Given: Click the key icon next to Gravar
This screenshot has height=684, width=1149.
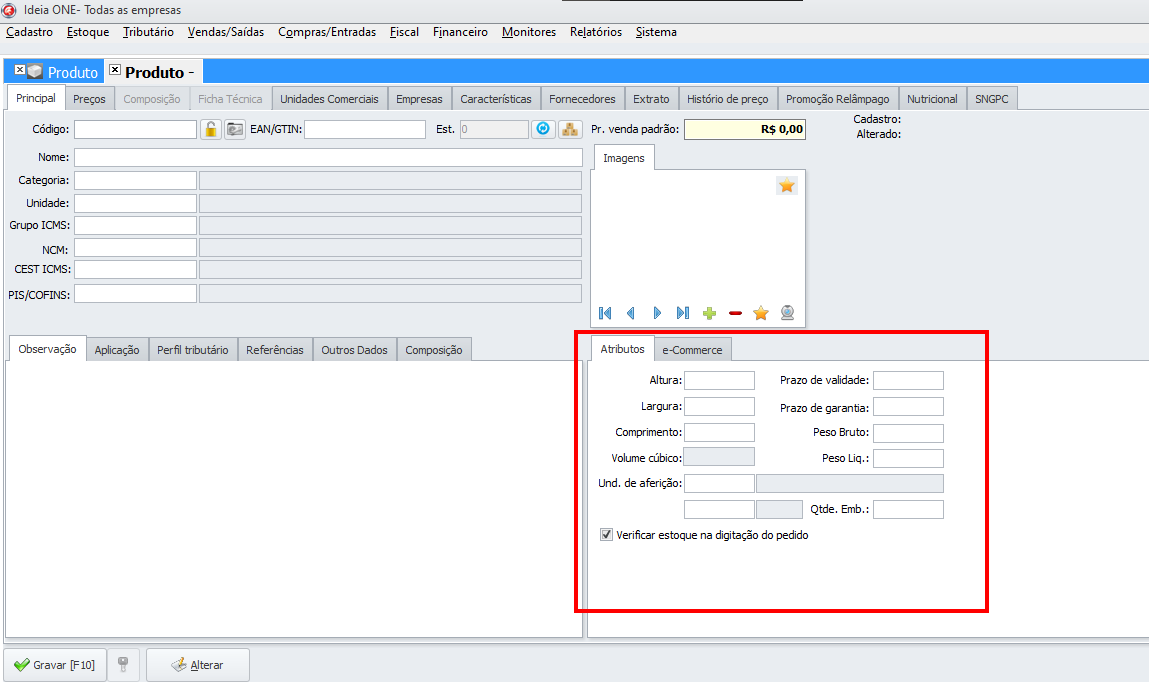Looking at the screenshot, I should pyautogui.click(x=122, y=664).
